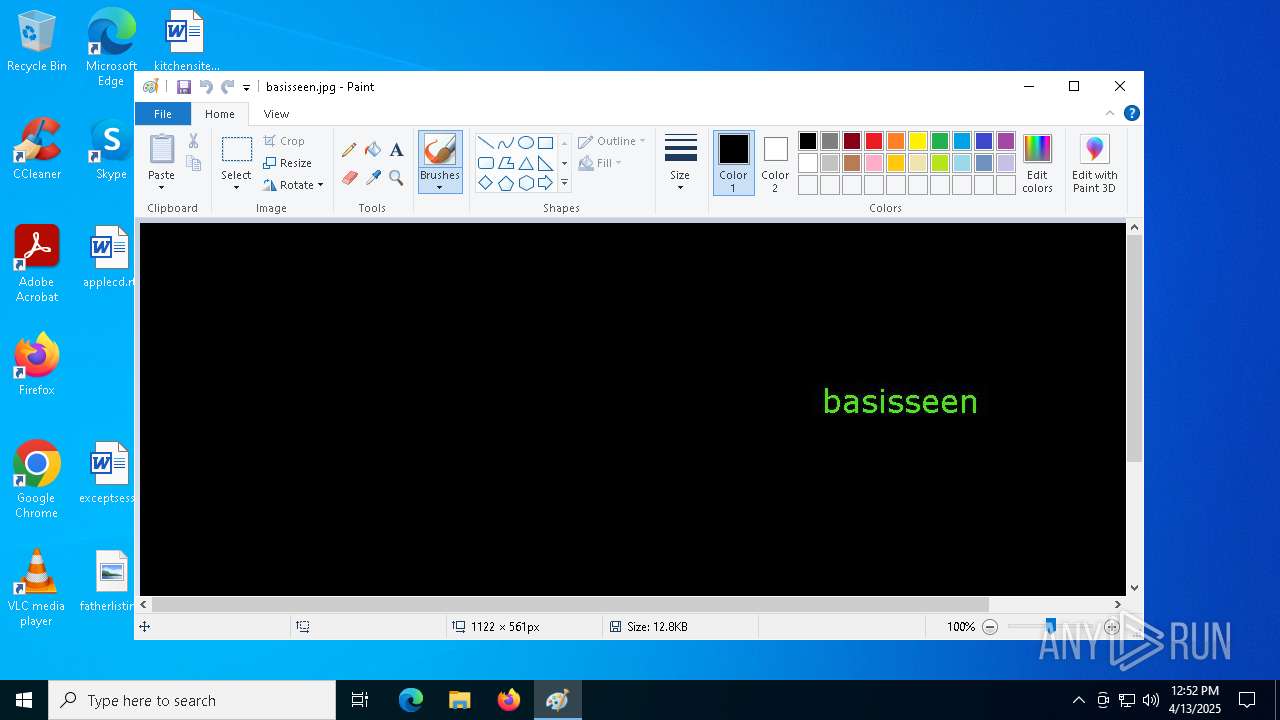Pick the red color swatch
The width and height of the screenshot is (1280, 720).
pyautogui.click(x=874, y=141)
